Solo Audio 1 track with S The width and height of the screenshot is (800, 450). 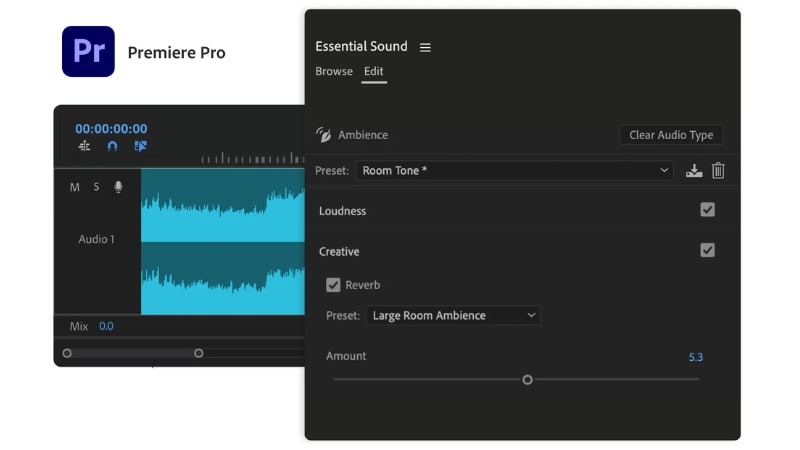click(x=97, y=187)
